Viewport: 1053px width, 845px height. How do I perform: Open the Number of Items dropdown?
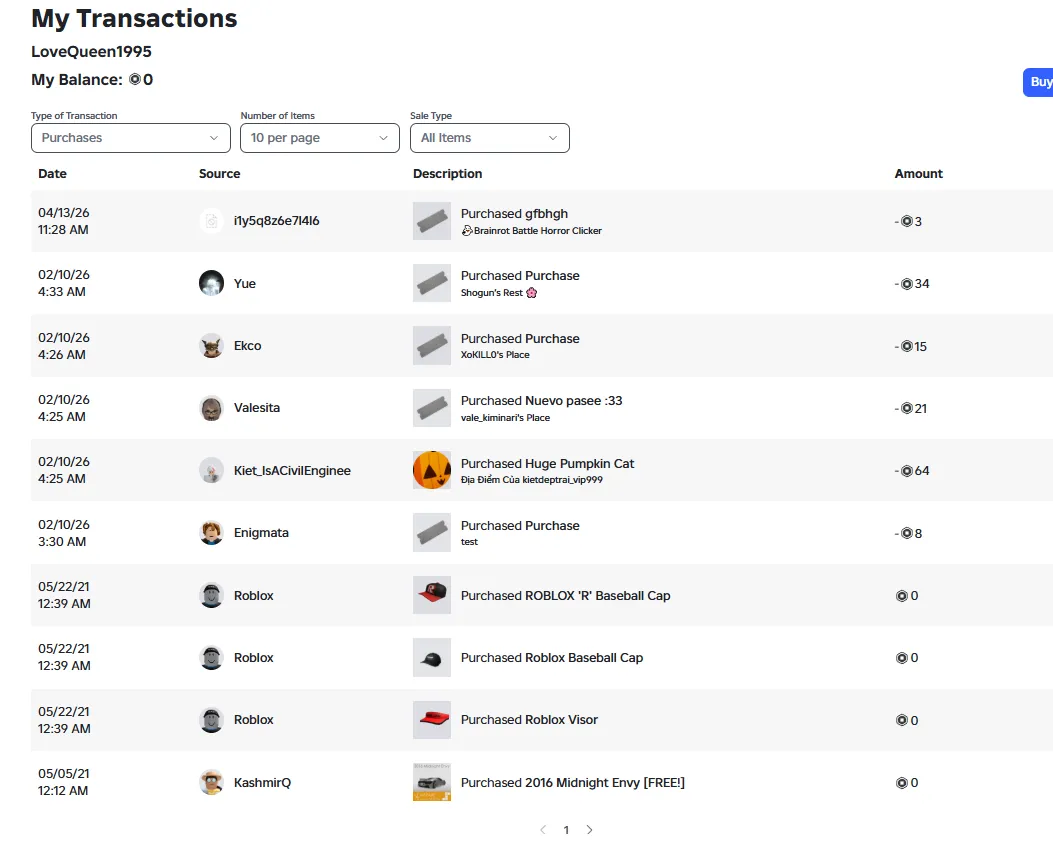(x=320, y=138)
